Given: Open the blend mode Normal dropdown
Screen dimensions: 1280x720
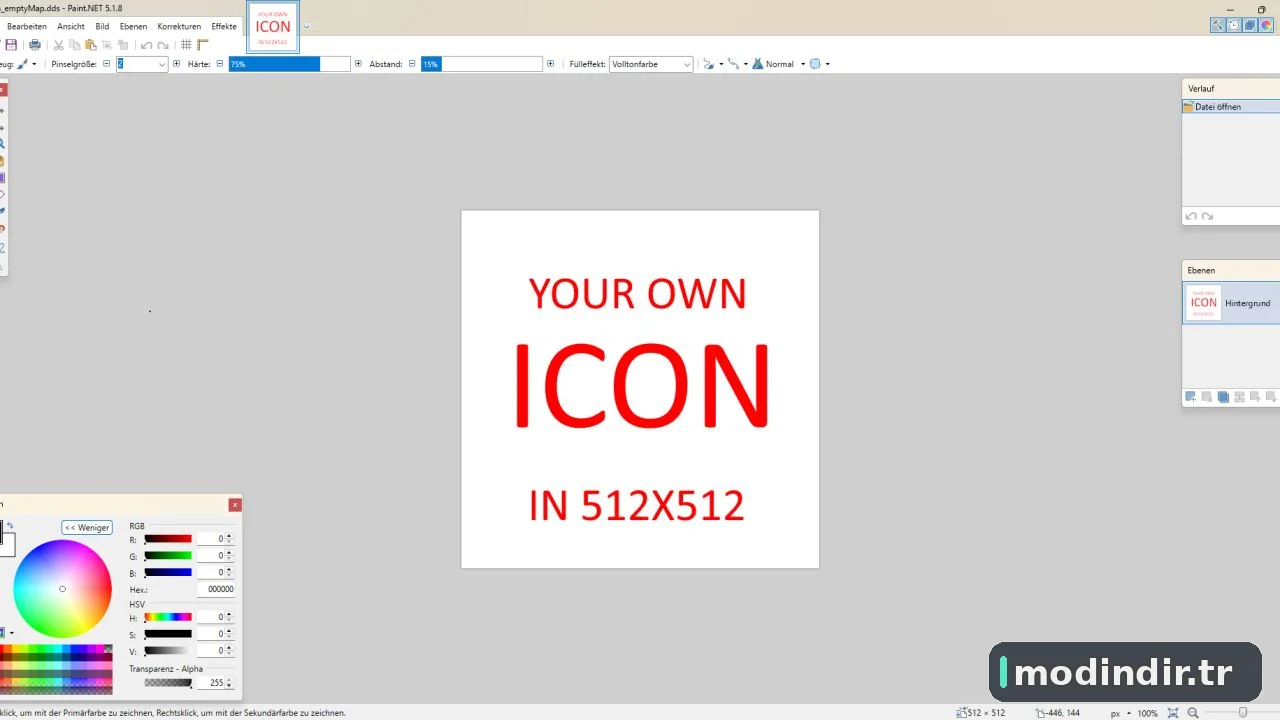Looking at the screenshot, I should (779, 64).
